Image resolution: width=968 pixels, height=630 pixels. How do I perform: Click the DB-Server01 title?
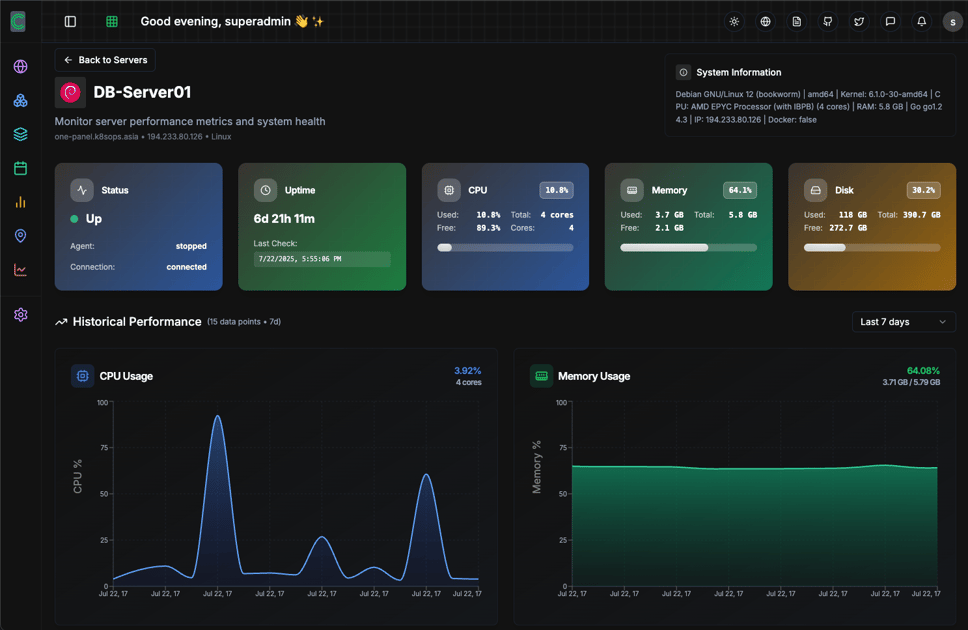(x=142, y=92)
